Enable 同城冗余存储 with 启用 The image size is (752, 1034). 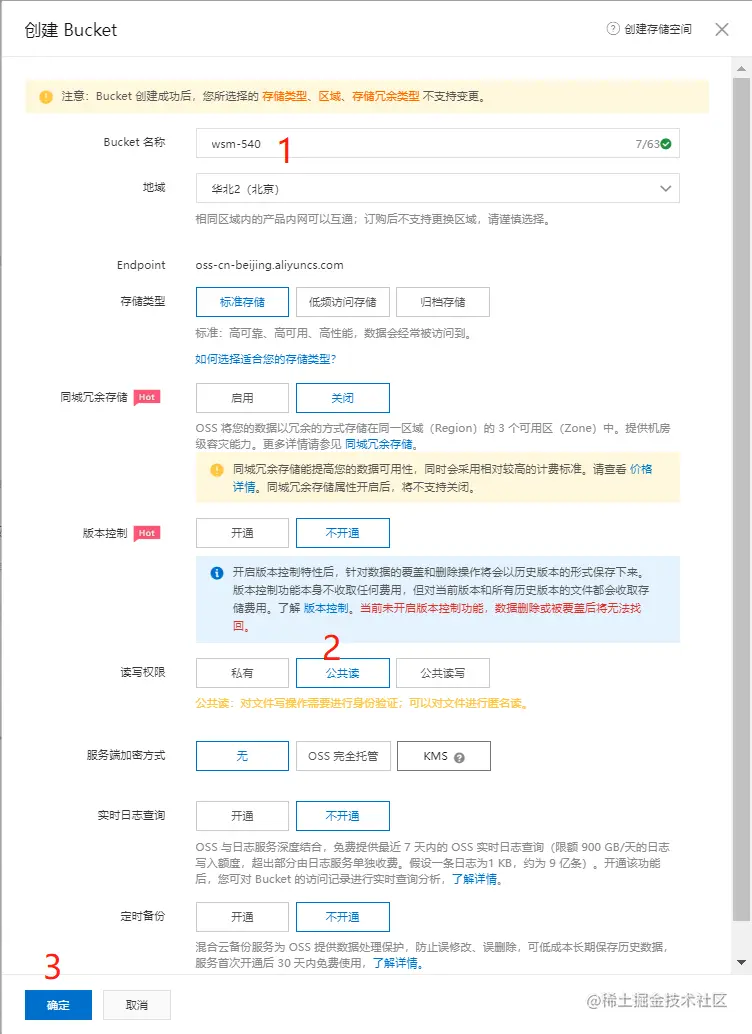(x=242, y=398)
